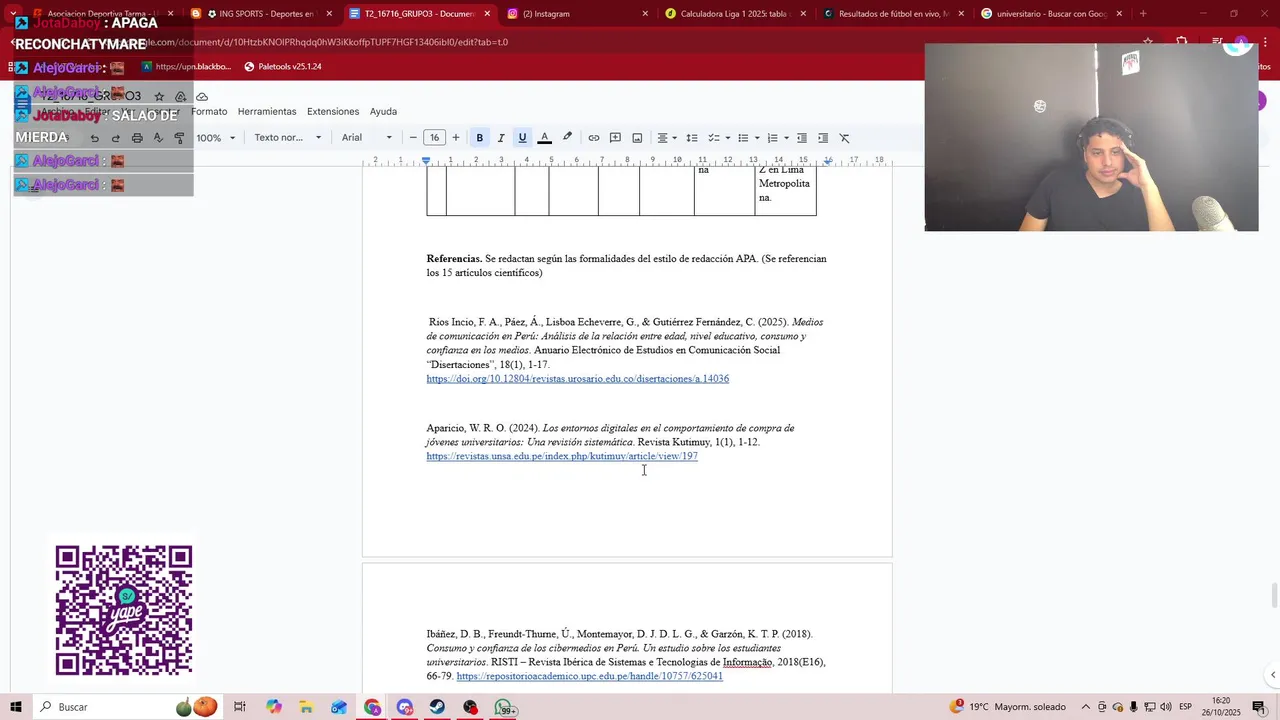Click the print icon

click(x=137, y=138)
